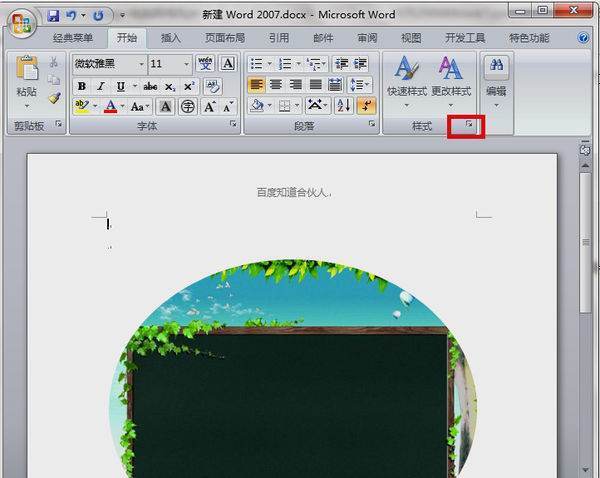Open the 审阅 tab
This screenshot has height=478, width=600.
click(x=367, y=38)
